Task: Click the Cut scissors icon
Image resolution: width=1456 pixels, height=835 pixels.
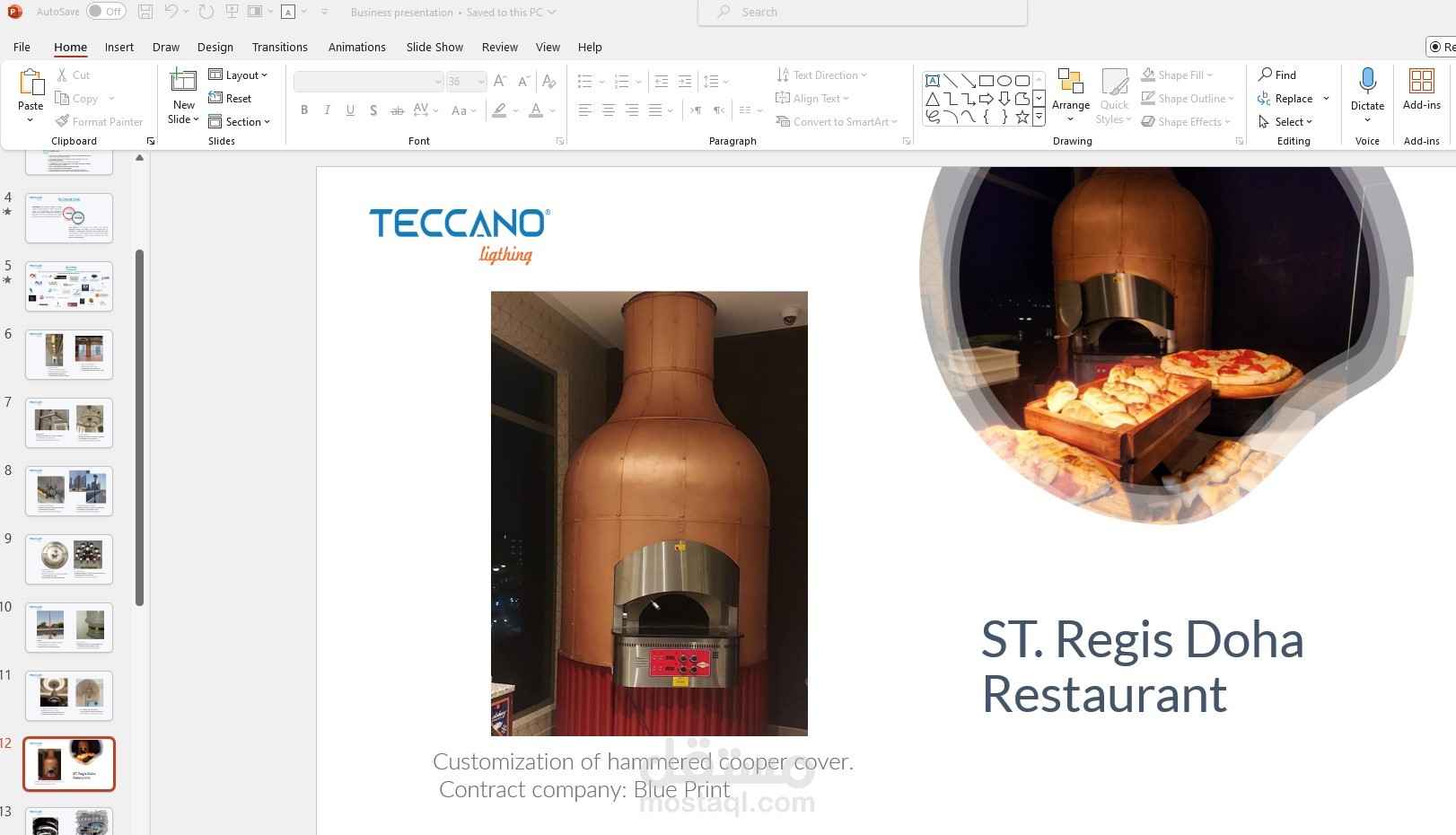Action: pos(62,75)
